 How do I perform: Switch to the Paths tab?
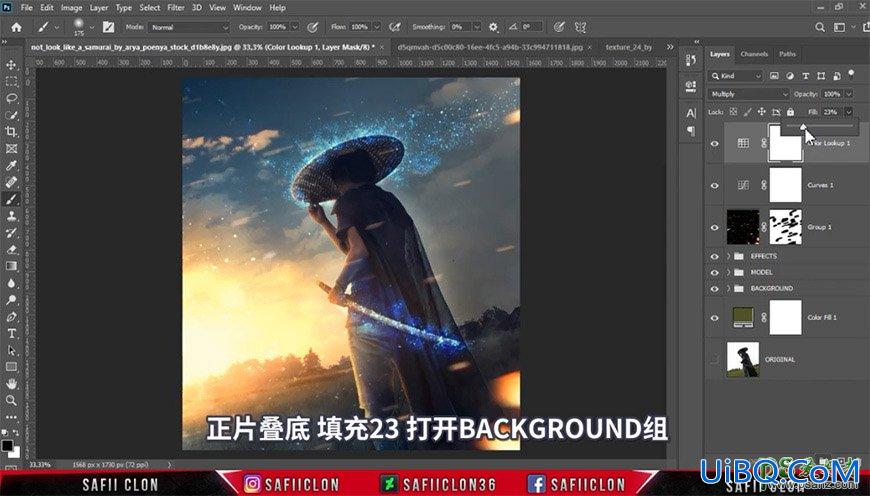click(x=787, y=54)
